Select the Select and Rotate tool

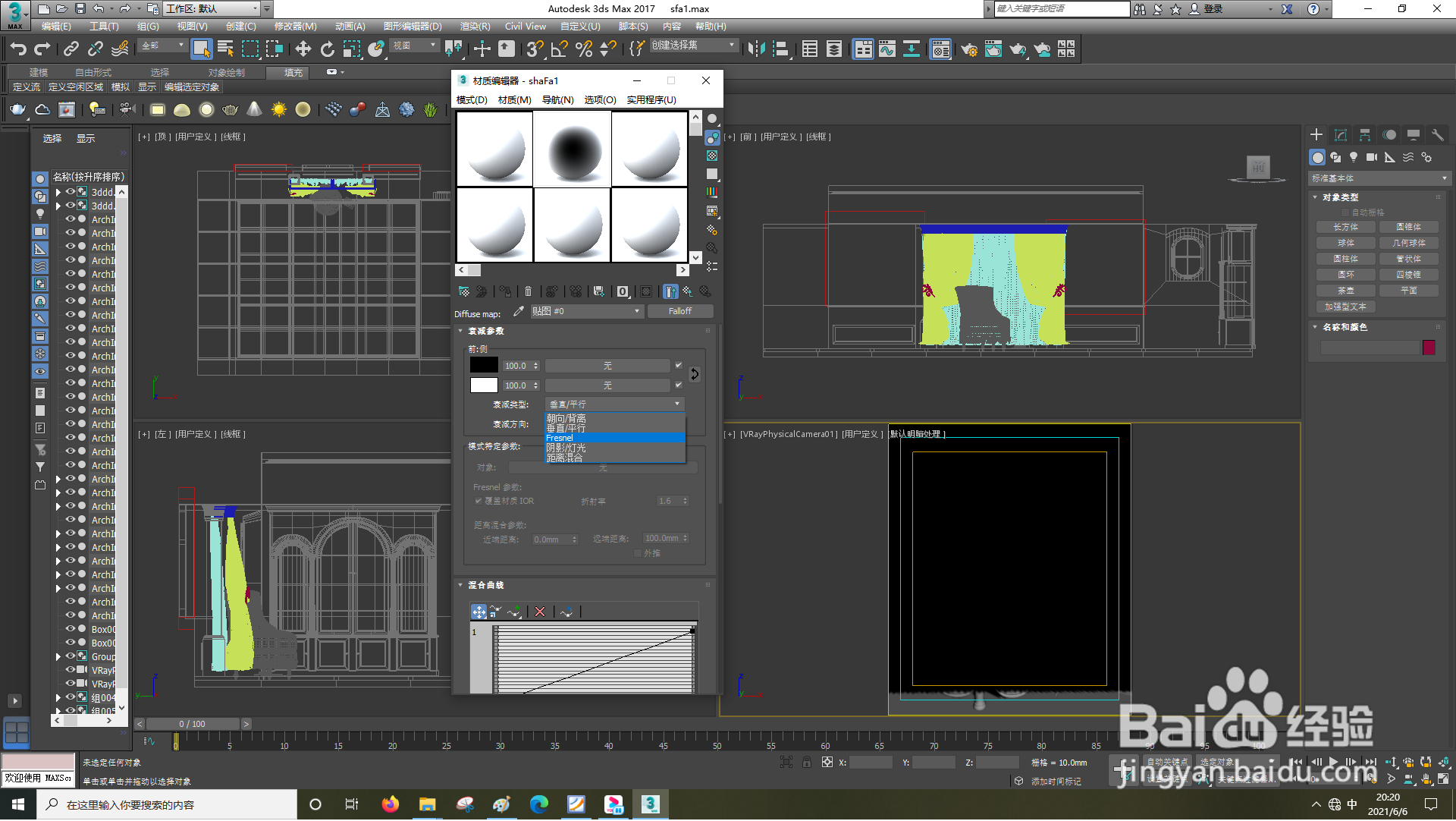(327, 50)
